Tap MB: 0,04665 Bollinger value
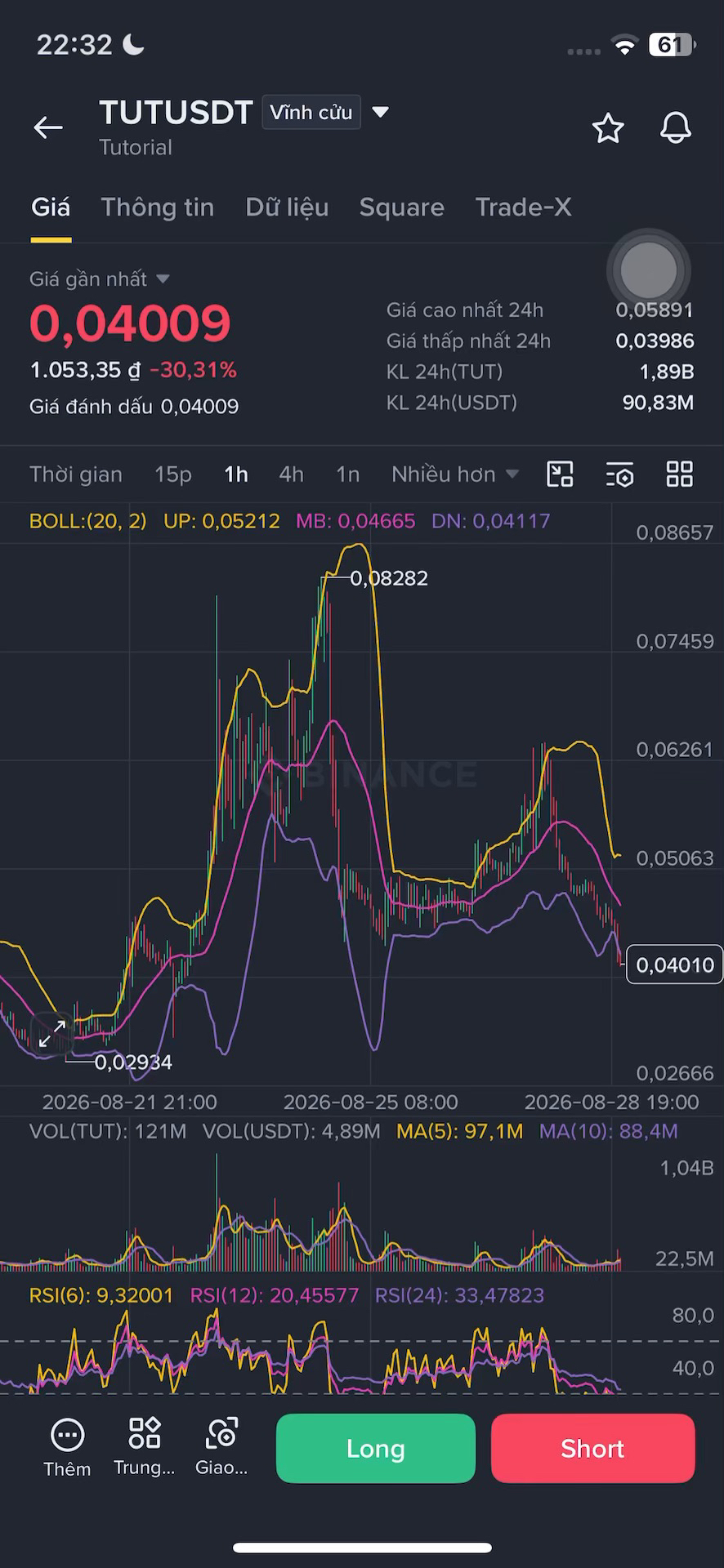This screenshot has width=724, height=1568. pos(355,521)
